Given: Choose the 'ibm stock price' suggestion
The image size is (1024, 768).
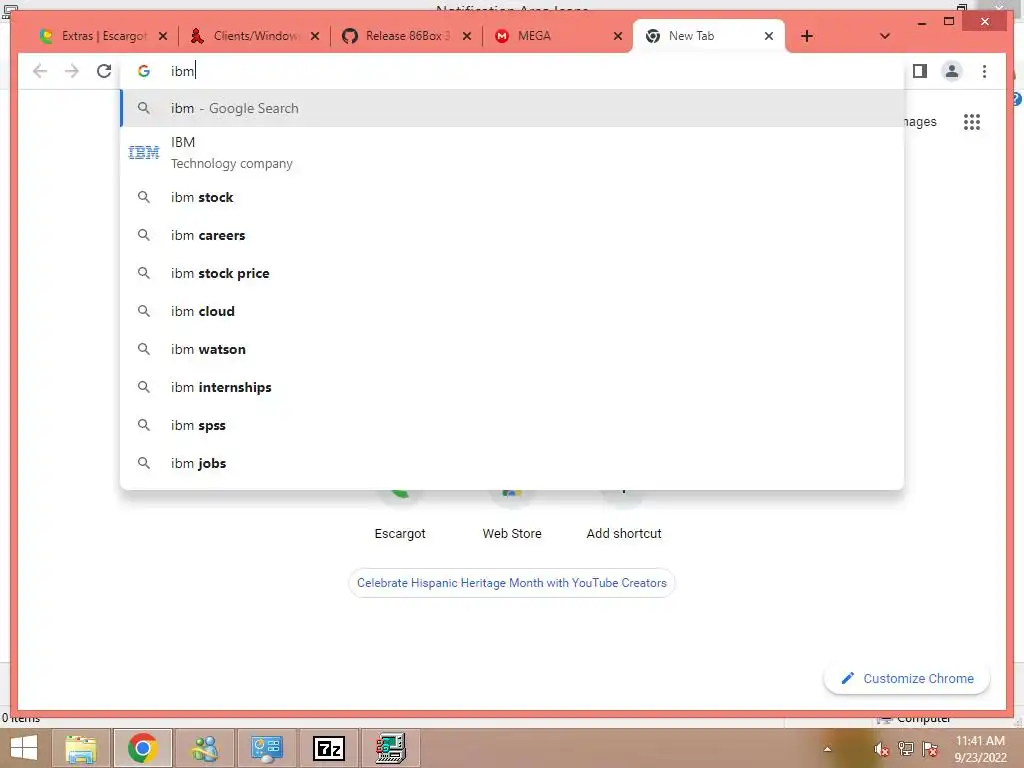Looking at the screenshot, I should pos(513,273).
